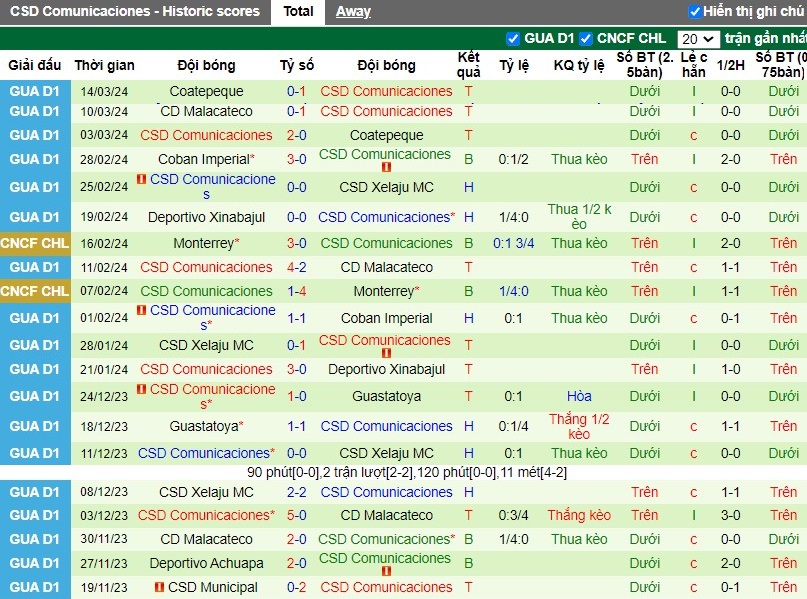Click the red card icon on 27/11/23 row
Screen dimensions: 807x599
[x=386, y=571]
